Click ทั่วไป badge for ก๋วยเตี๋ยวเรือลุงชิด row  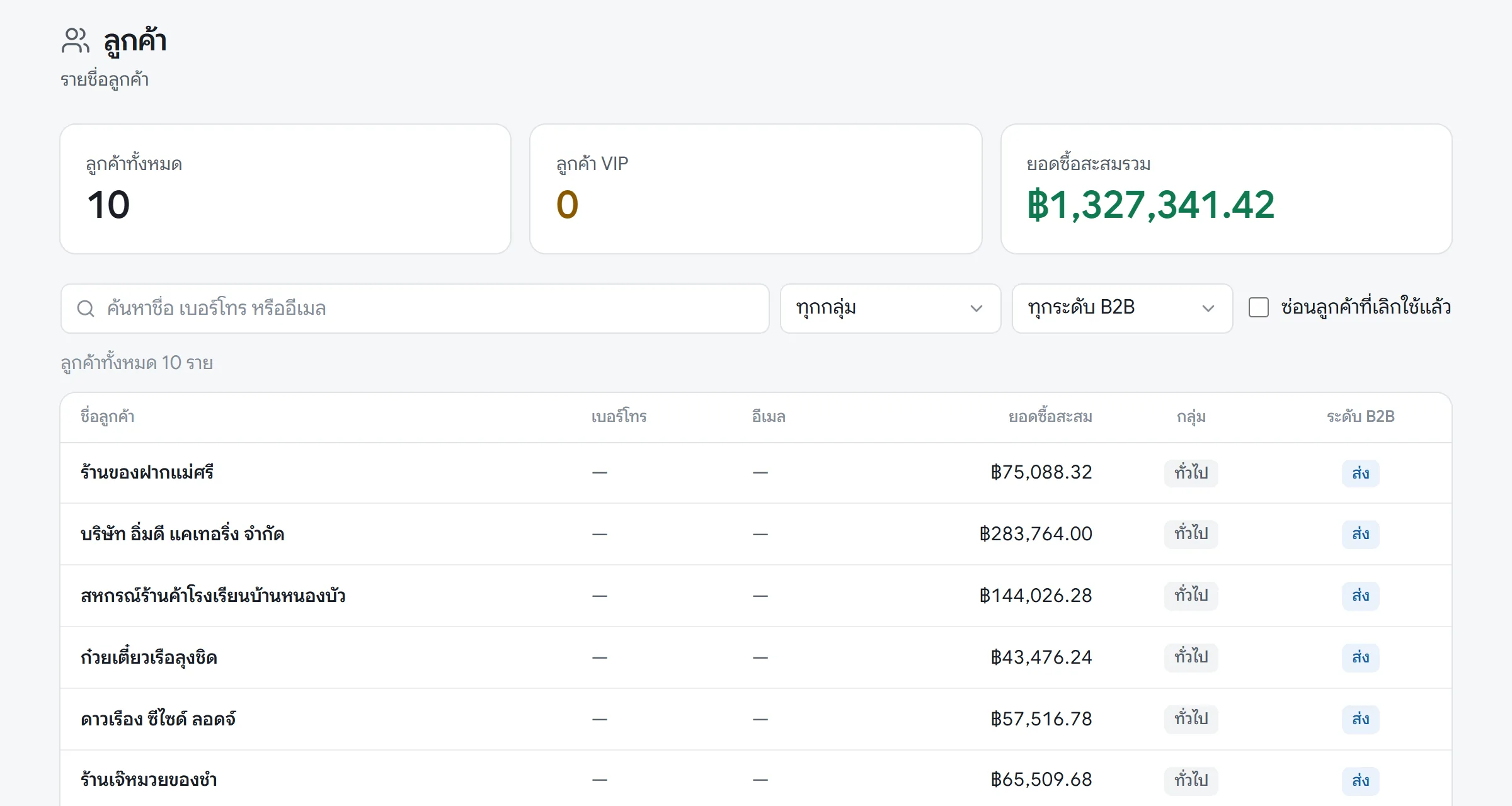point(1191,657)
